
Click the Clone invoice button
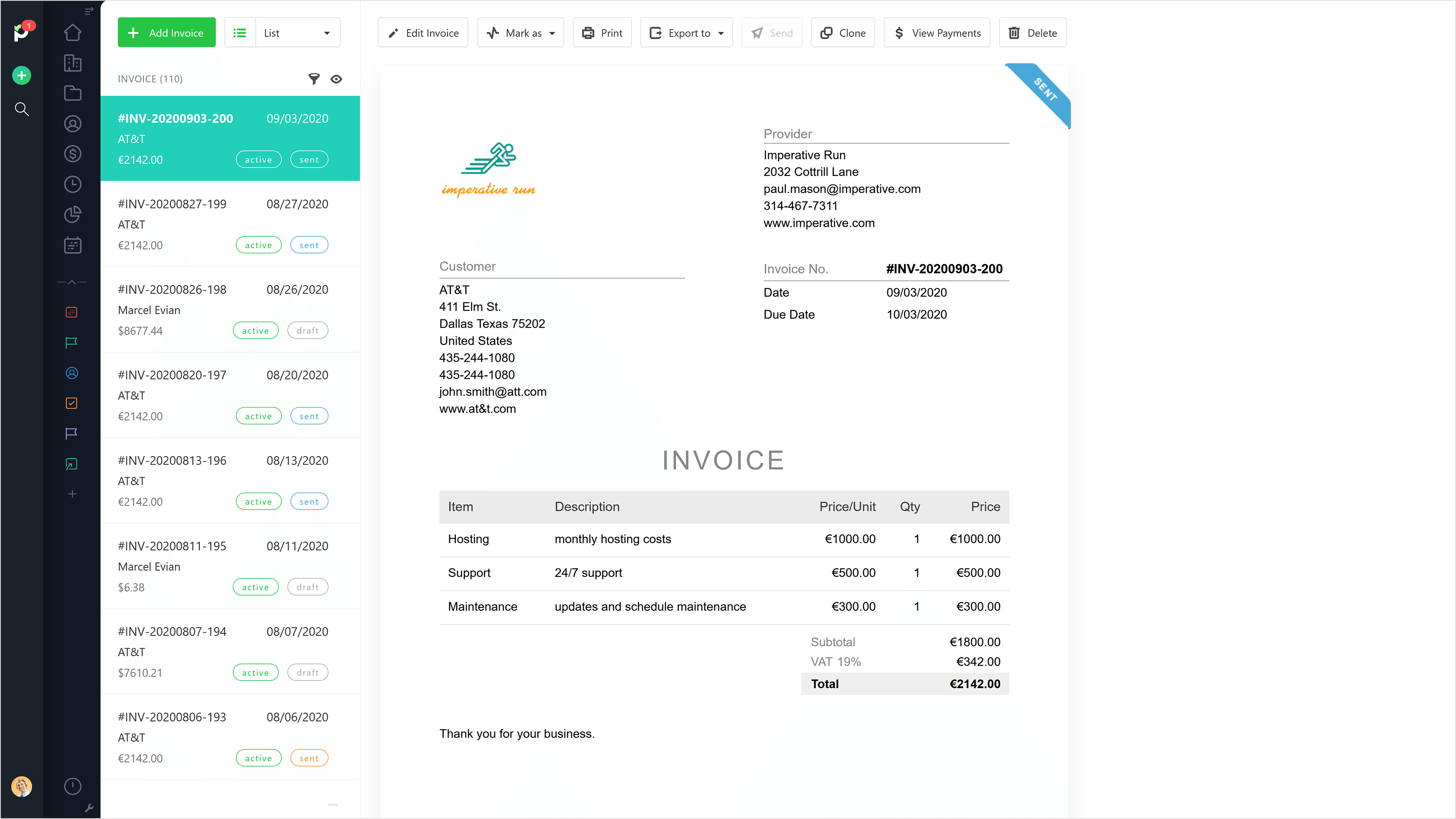[843, 33]
